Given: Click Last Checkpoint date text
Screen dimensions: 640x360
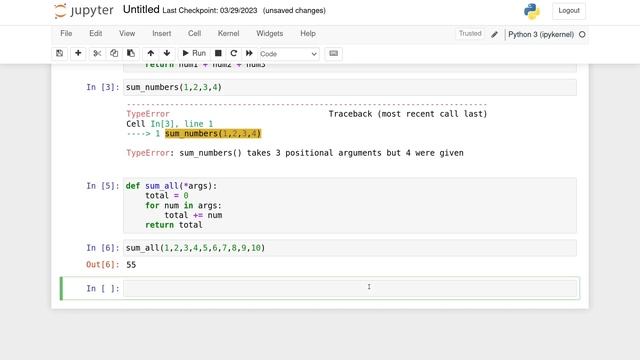Looking at the screenshot, I should coord(210,11).
